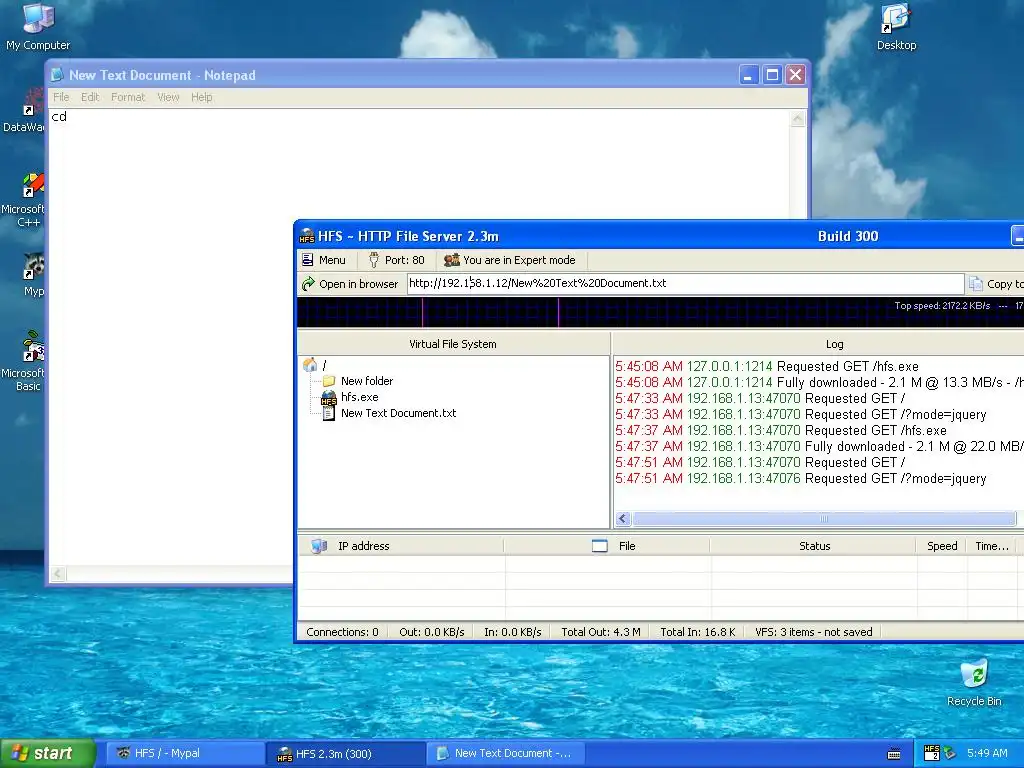
Task: Click HFS tray icon in system tray
Action: coord(932,753)
